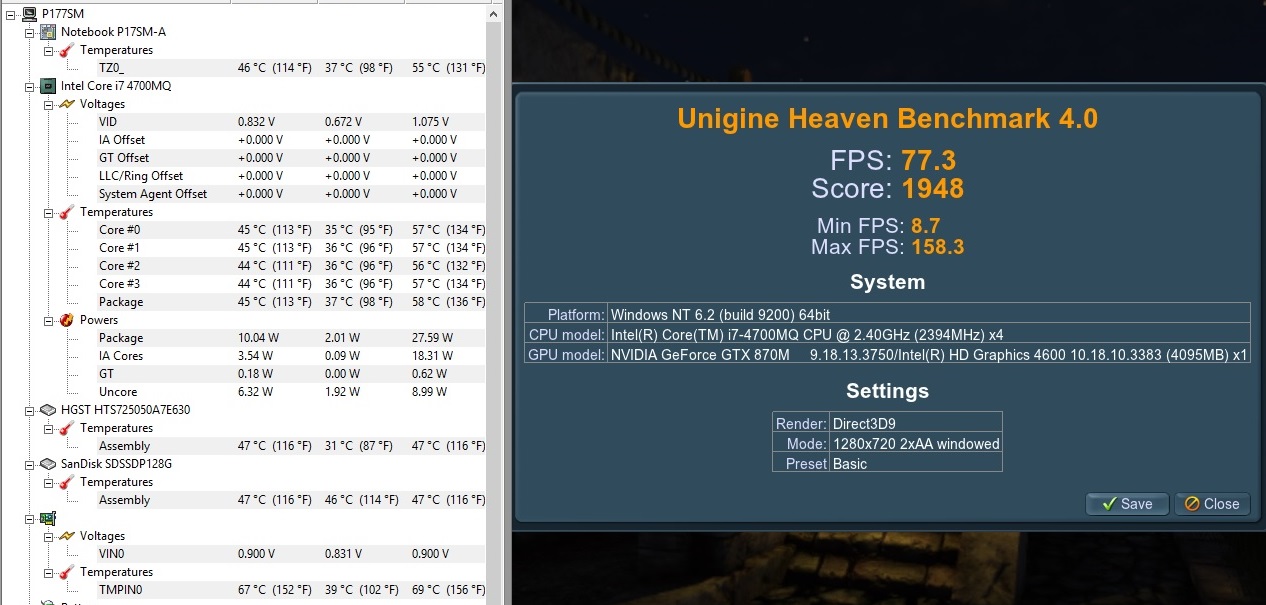Click the Max FPS value 158.3
This screenshot has width=1266, height=605.
tap(938, 246)
